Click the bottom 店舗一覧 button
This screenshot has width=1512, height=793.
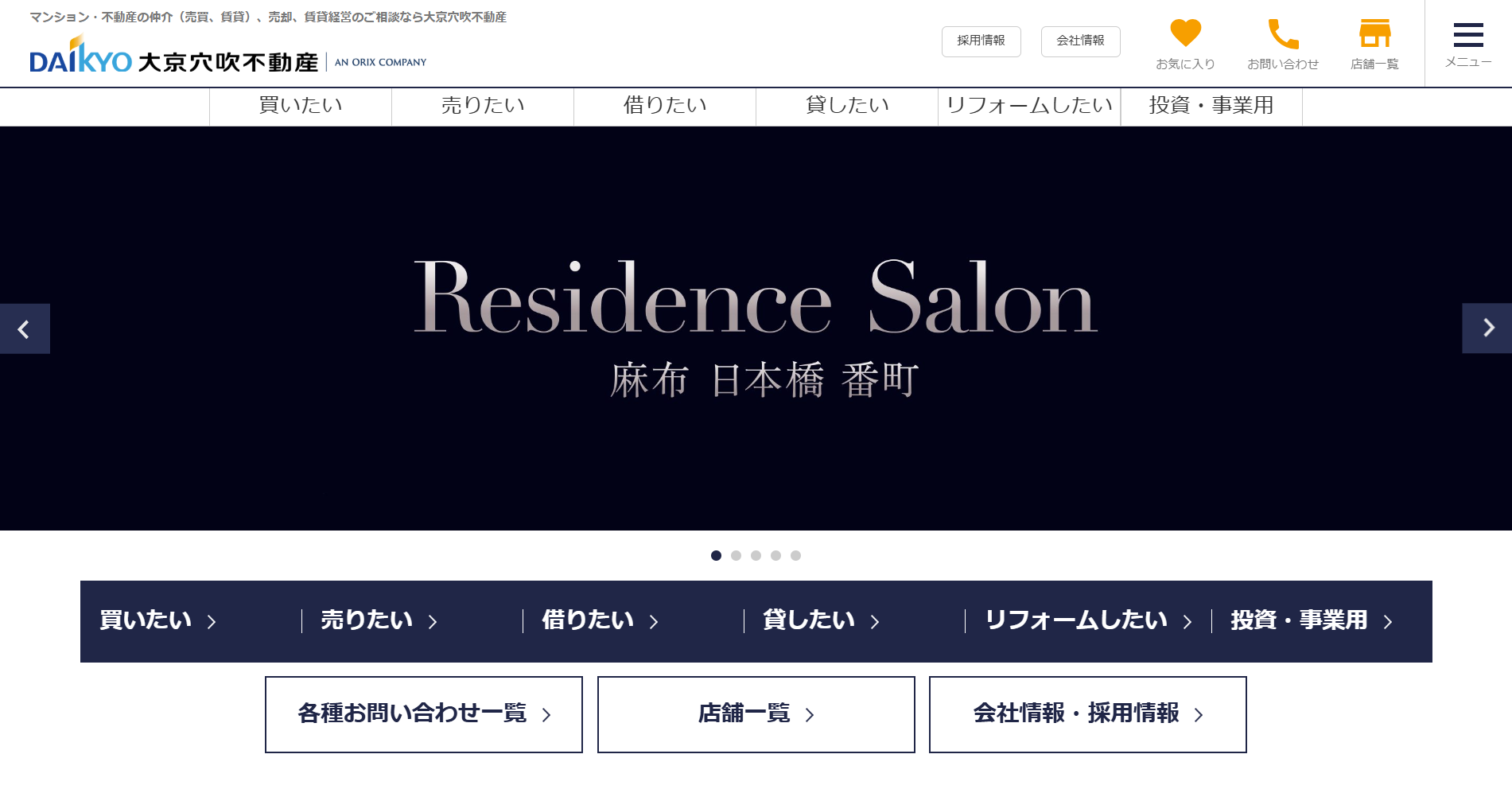click(755, 713)
